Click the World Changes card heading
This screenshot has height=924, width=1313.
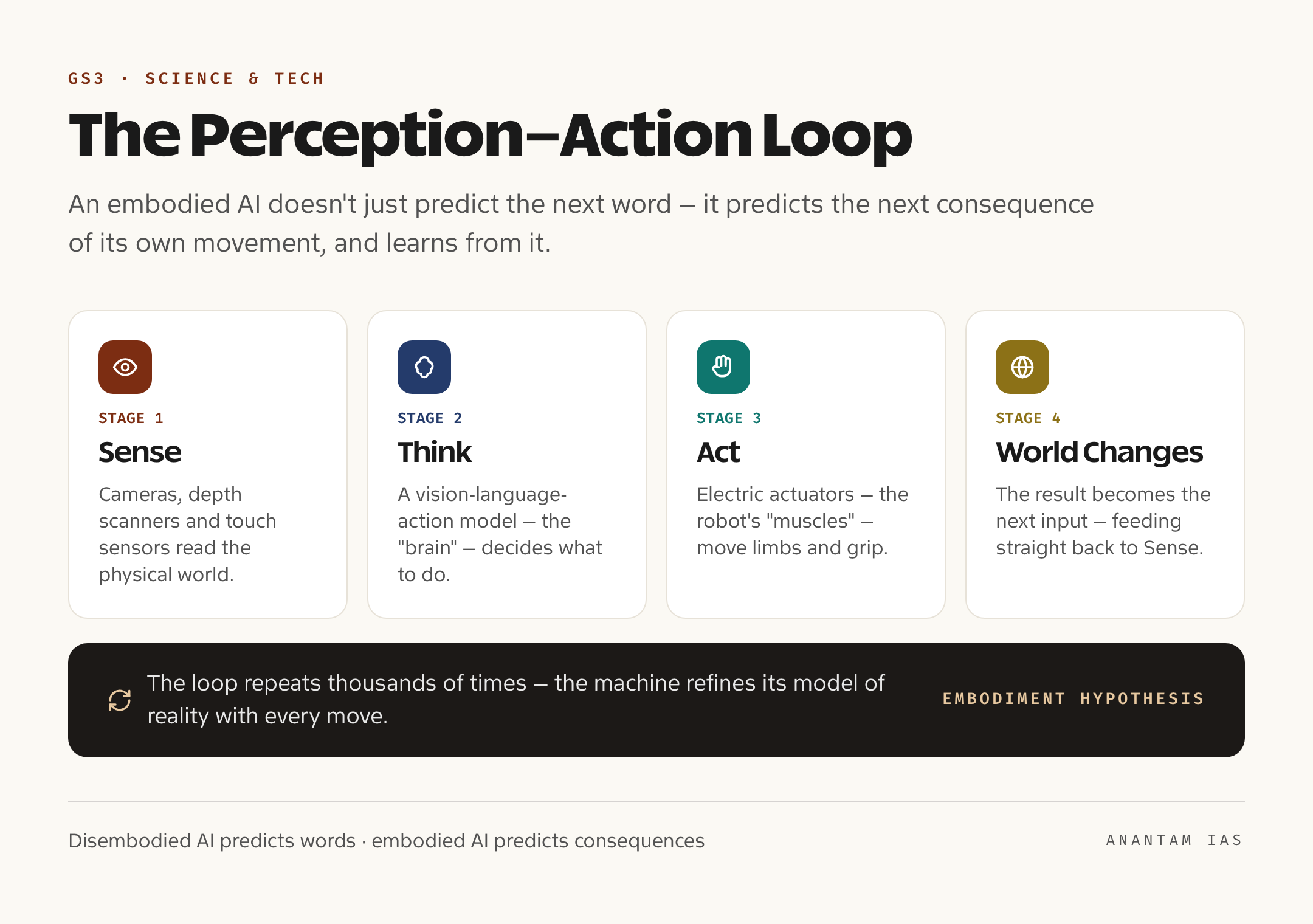[x=1100, y=452]
